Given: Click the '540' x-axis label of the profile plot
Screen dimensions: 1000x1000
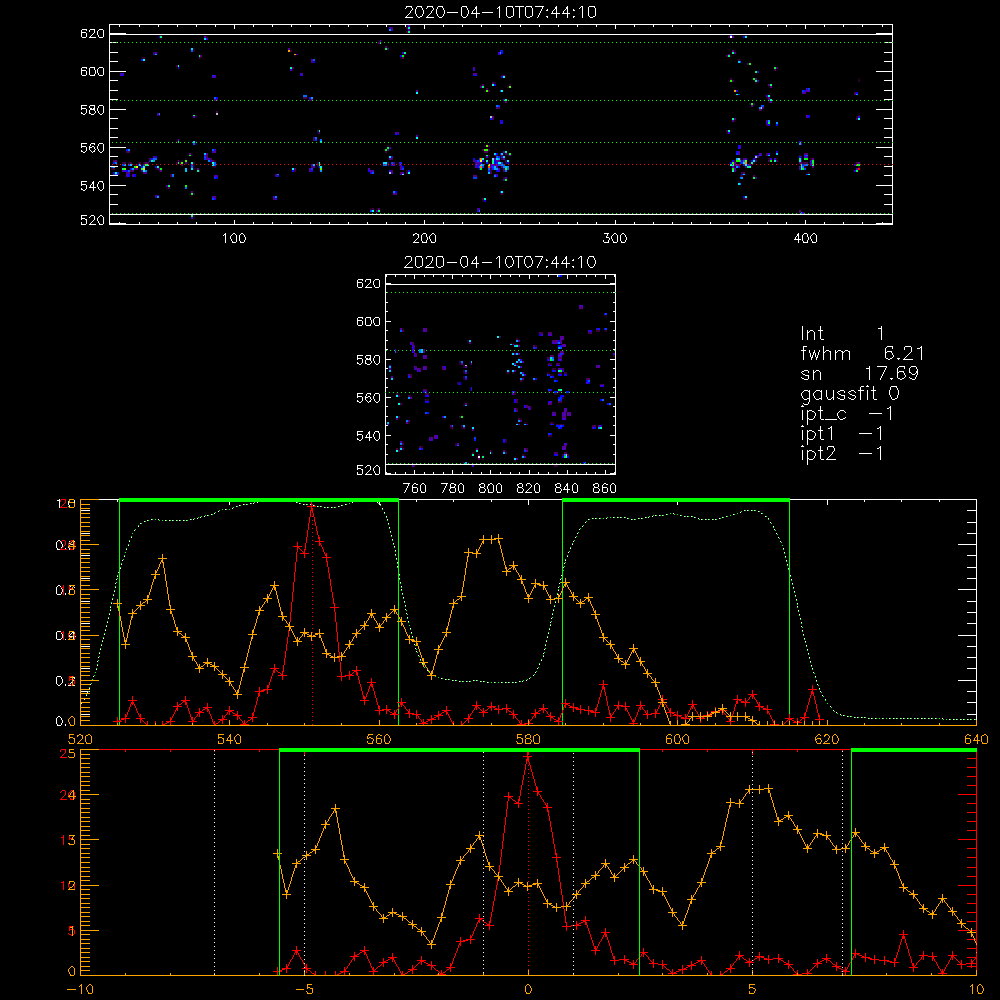Looking at the screenshot, I should tap(229, 739).
